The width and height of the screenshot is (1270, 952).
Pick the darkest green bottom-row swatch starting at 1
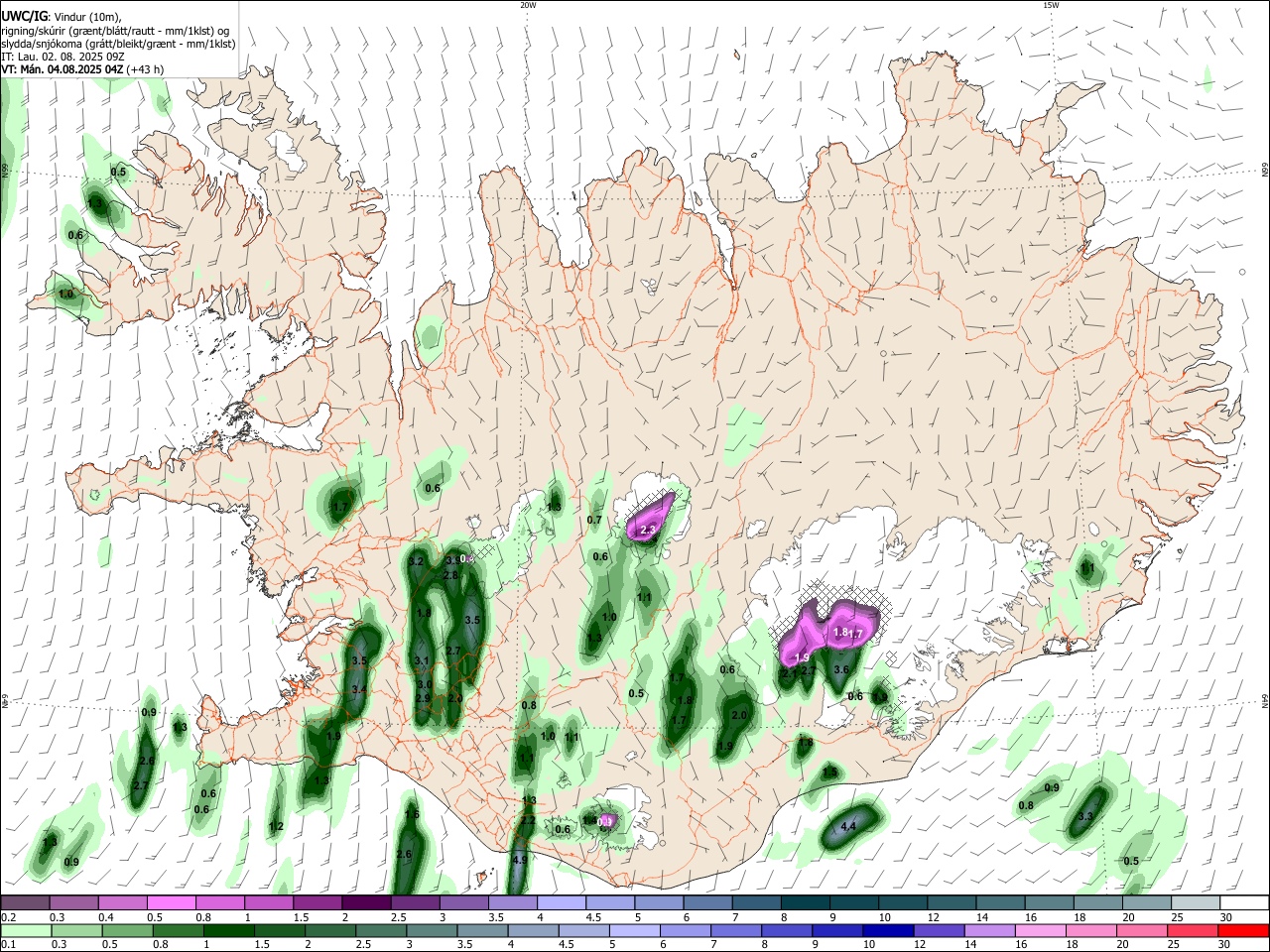[228, 930]
